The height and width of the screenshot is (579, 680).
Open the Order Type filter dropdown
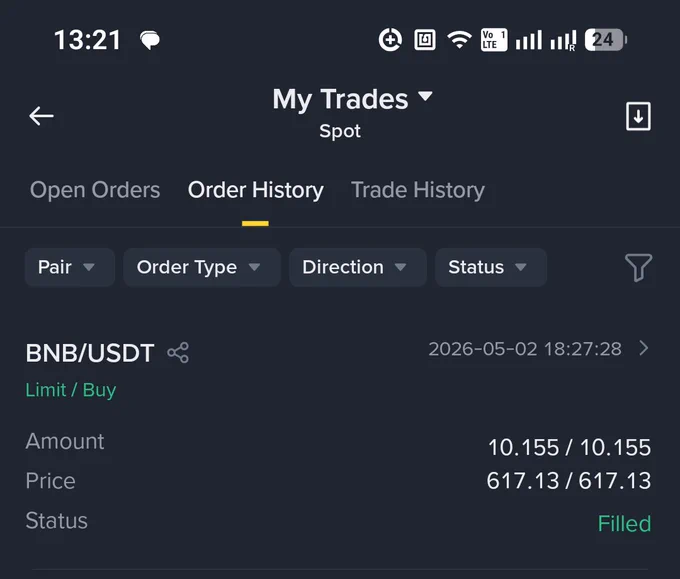point(202,267)
